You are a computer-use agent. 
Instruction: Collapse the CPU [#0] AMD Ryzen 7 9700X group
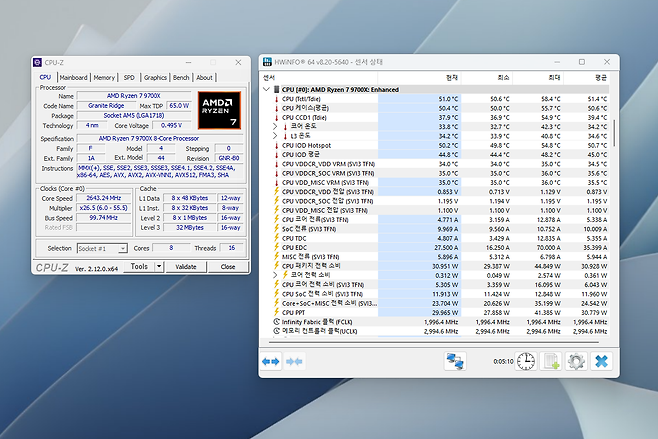click(266, 90)
